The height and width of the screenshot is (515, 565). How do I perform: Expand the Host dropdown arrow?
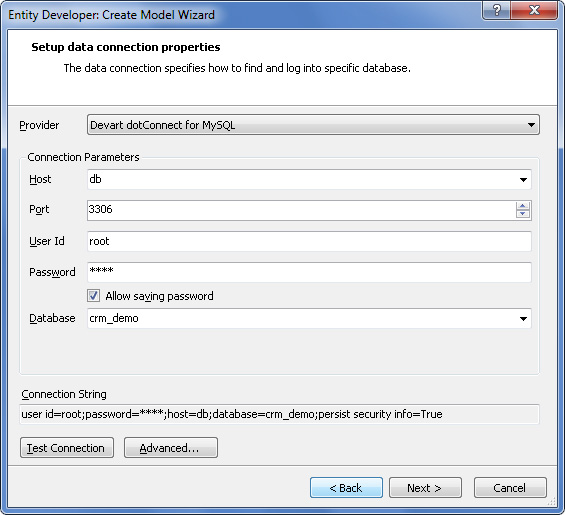523,179
